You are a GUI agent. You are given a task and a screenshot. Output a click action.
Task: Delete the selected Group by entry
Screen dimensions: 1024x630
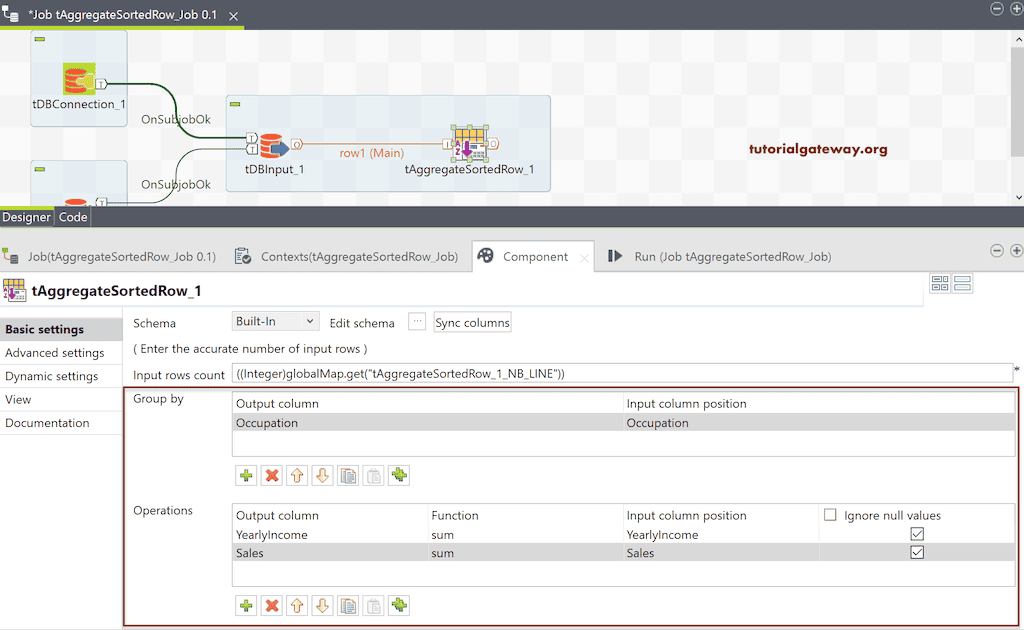(271, 475)
